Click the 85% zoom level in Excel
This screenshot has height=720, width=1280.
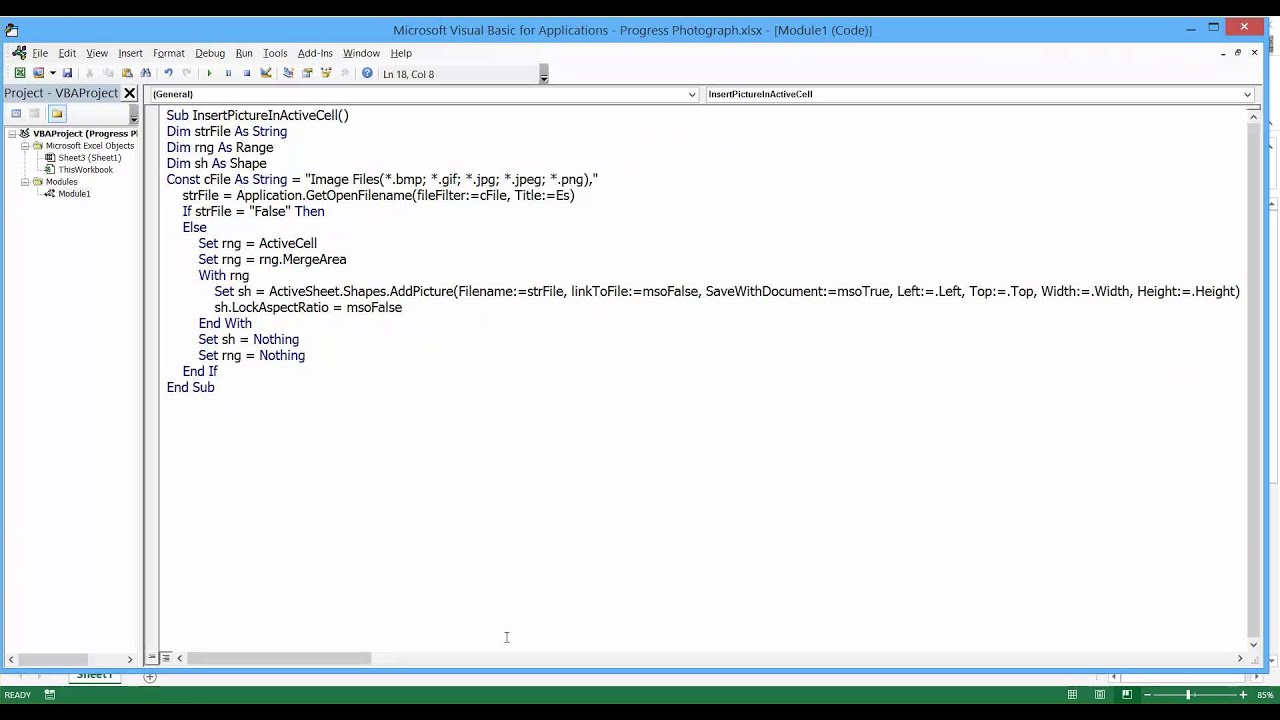[1265, 695]
